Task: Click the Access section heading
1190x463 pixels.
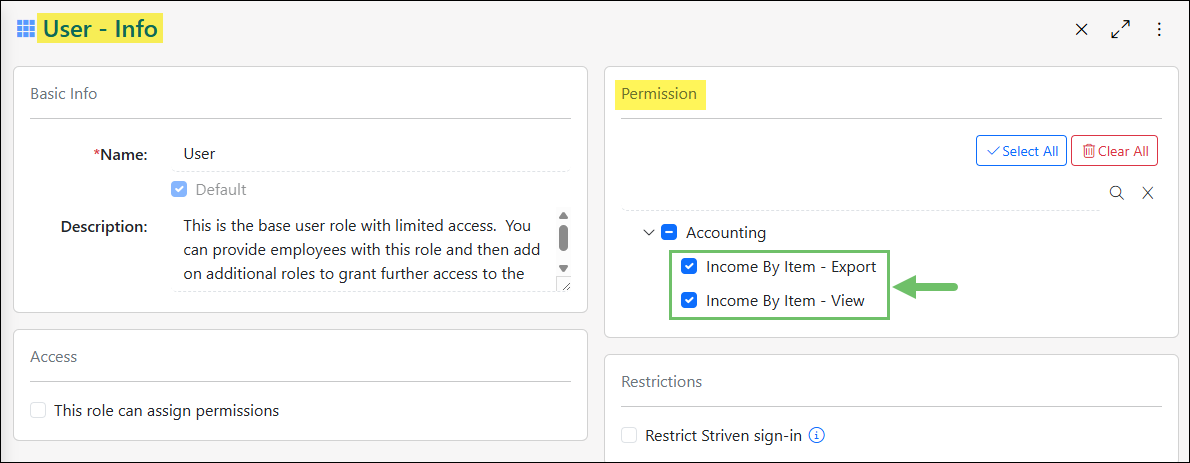Action: click(x=53, y=356)
